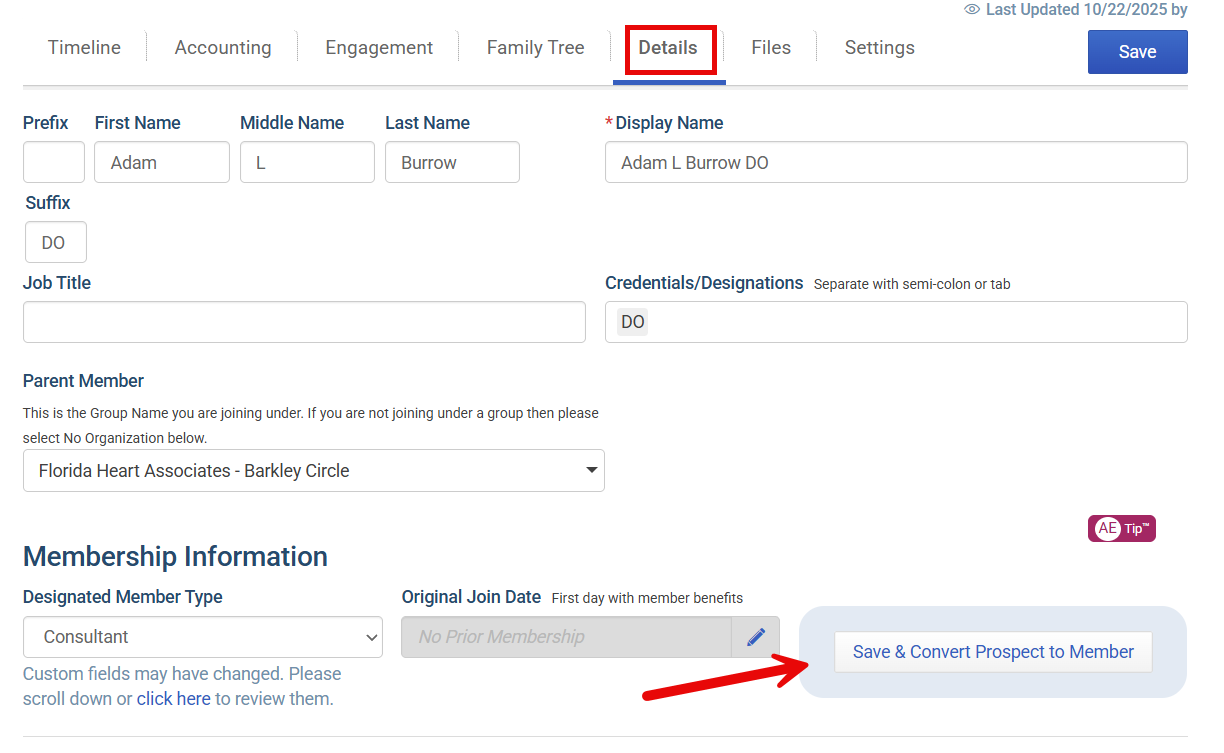Click the 'No Prior Membership' join date field

[x=567, y=637]
